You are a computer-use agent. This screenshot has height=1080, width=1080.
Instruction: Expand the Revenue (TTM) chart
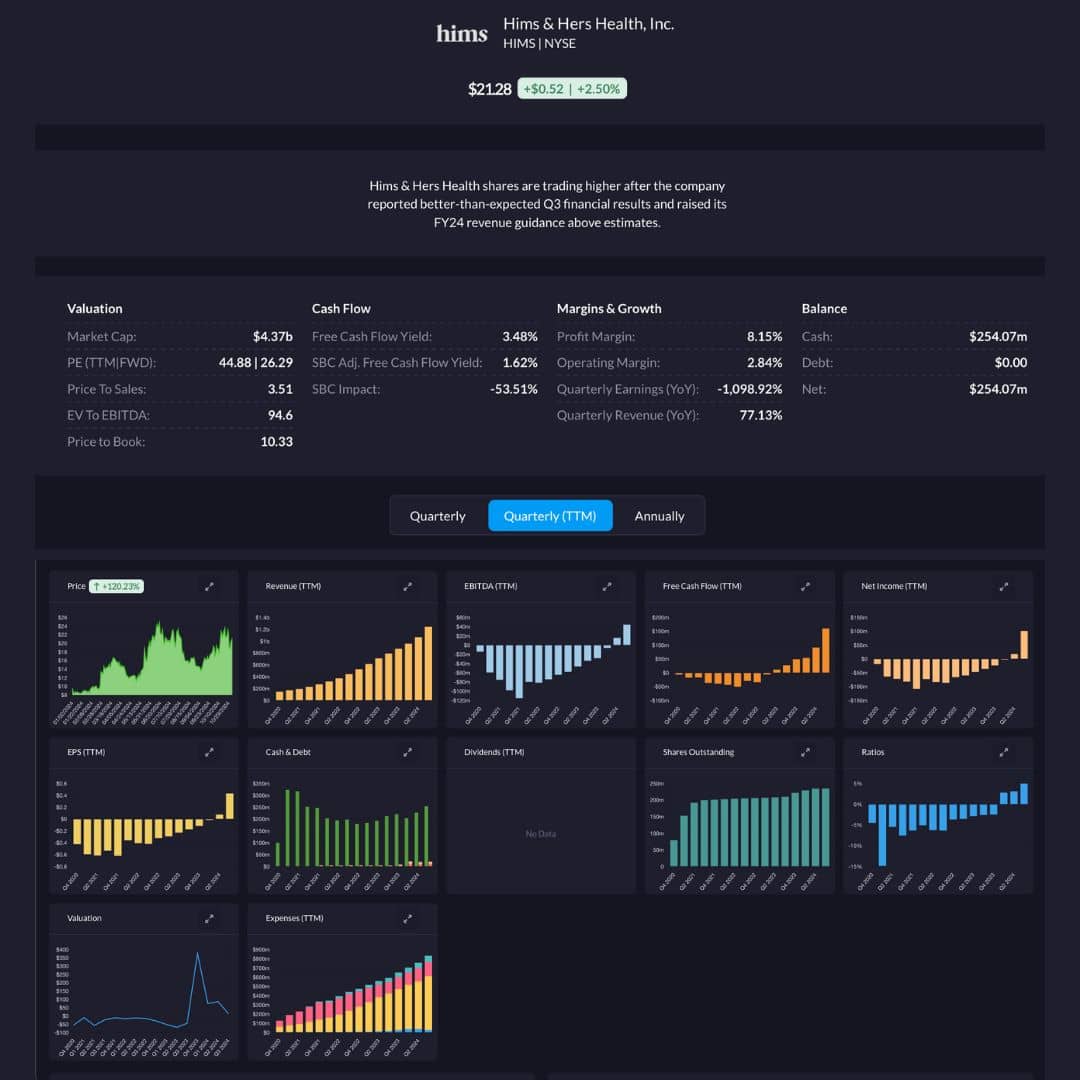(x=408, y=586)
